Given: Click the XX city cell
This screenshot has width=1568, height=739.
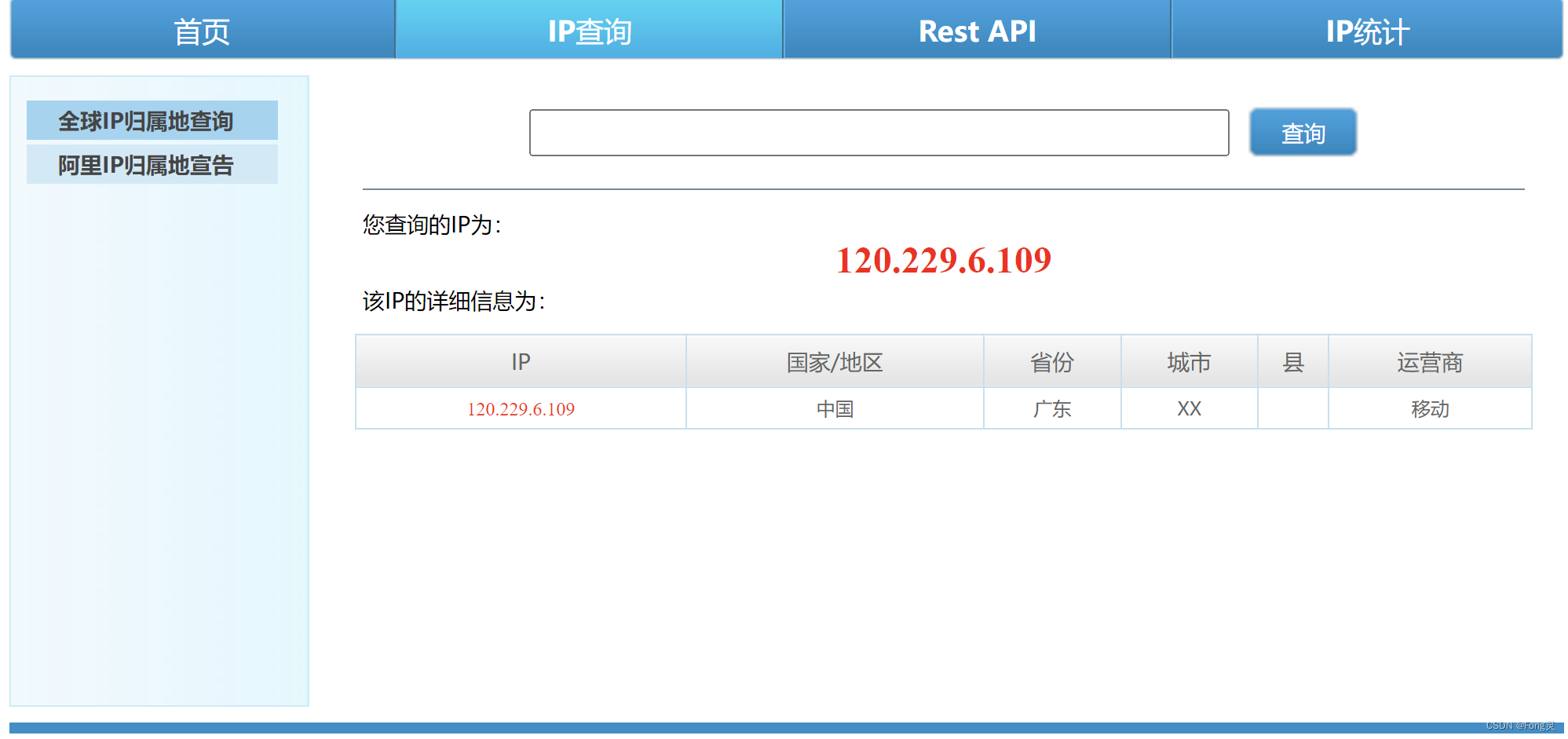Looking at the screenshot, I should click(1189, 408).
